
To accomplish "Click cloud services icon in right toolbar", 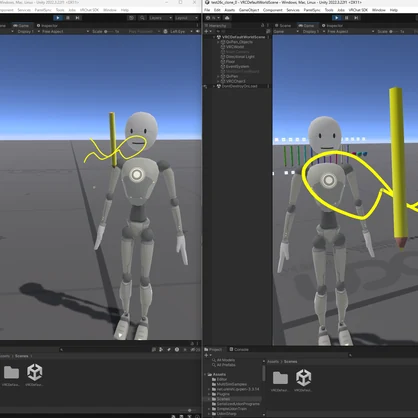I will coord(227,18).
